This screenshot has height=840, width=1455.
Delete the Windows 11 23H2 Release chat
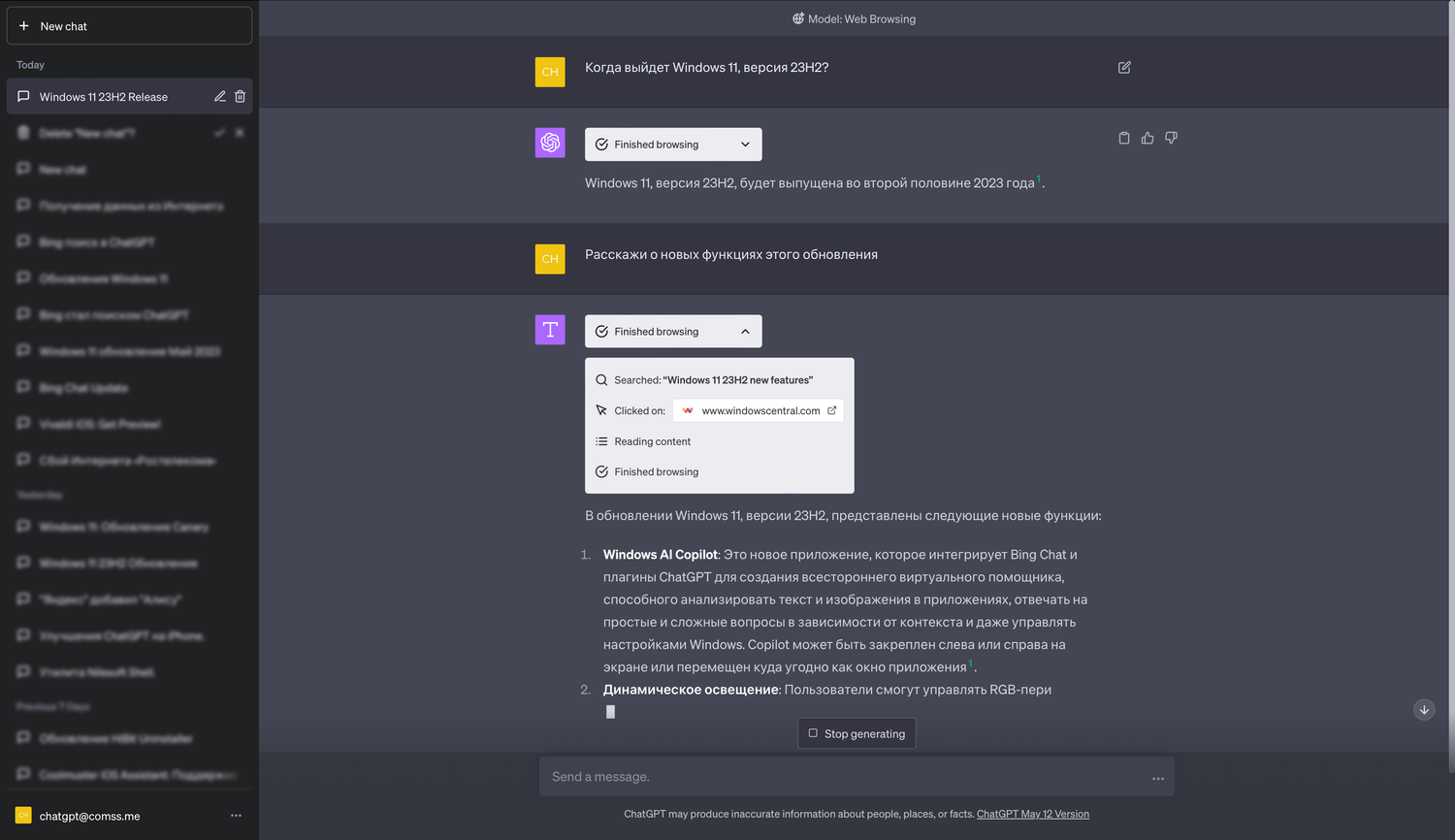240,96
